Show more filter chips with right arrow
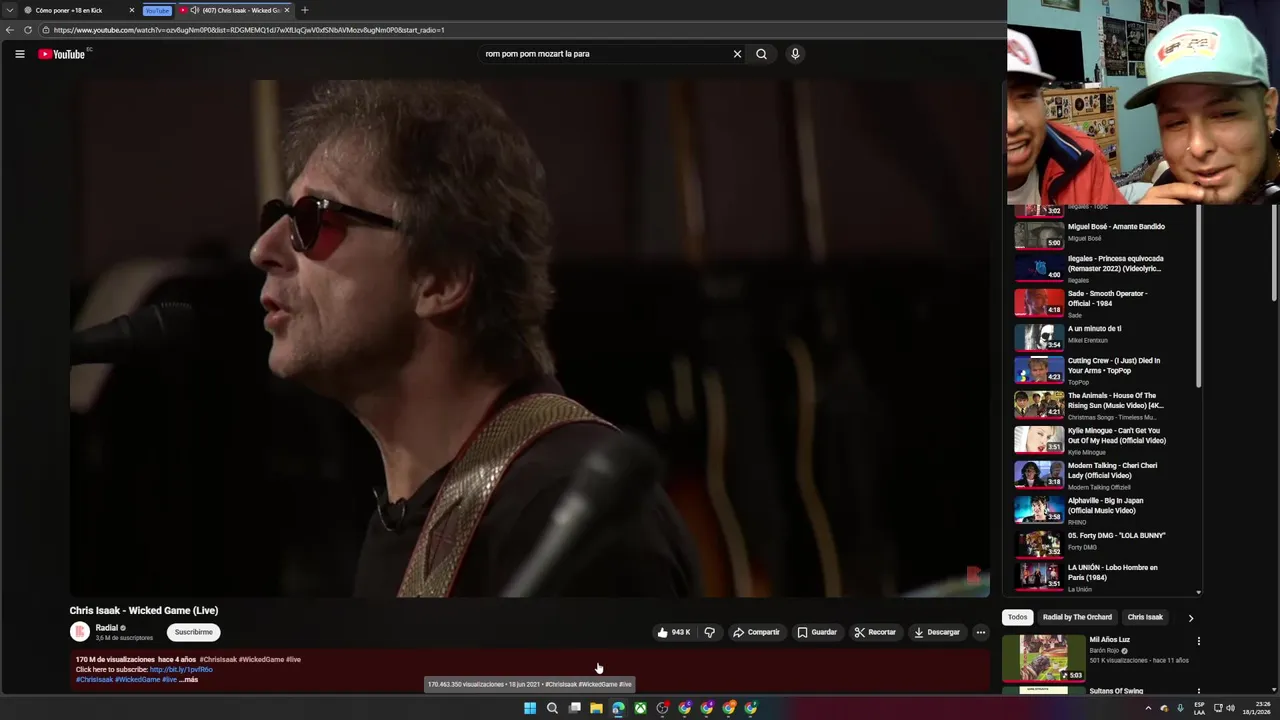This screenshot has width=1280, height=720. pos(1190,618)
